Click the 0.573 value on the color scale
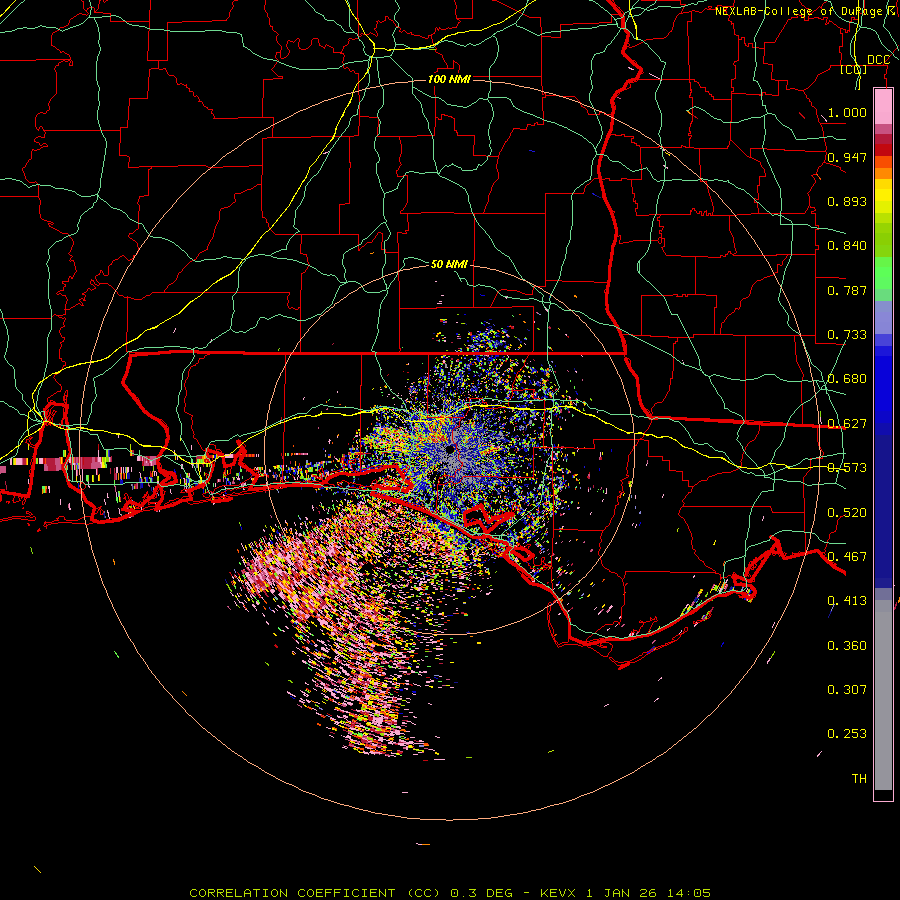This screenshot has height=900, width=900. click(x=847, y=468)
